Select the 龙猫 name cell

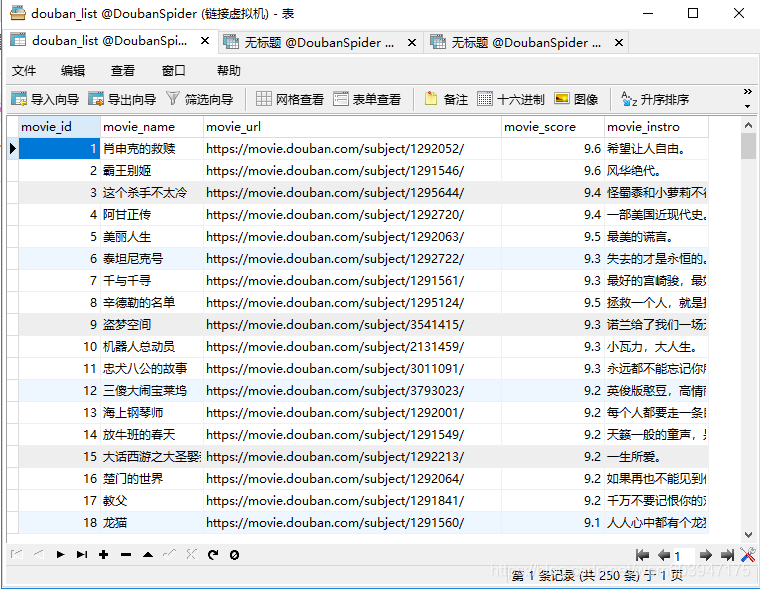(x=152, y=523)
